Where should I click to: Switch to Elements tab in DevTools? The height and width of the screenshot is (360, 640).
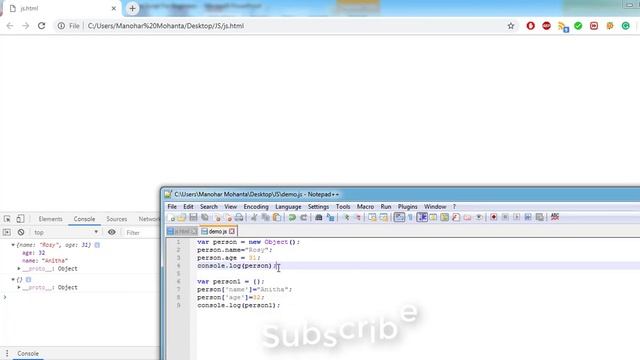point(51,219)
